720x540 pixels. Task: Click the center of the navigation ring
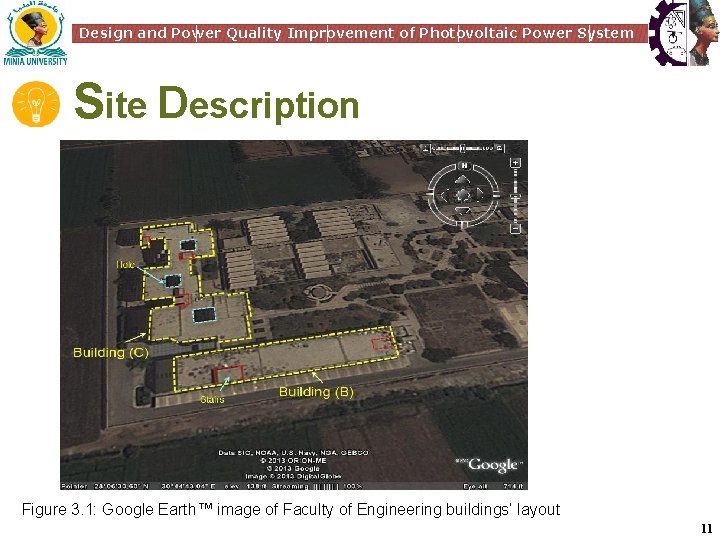point(463,195)
